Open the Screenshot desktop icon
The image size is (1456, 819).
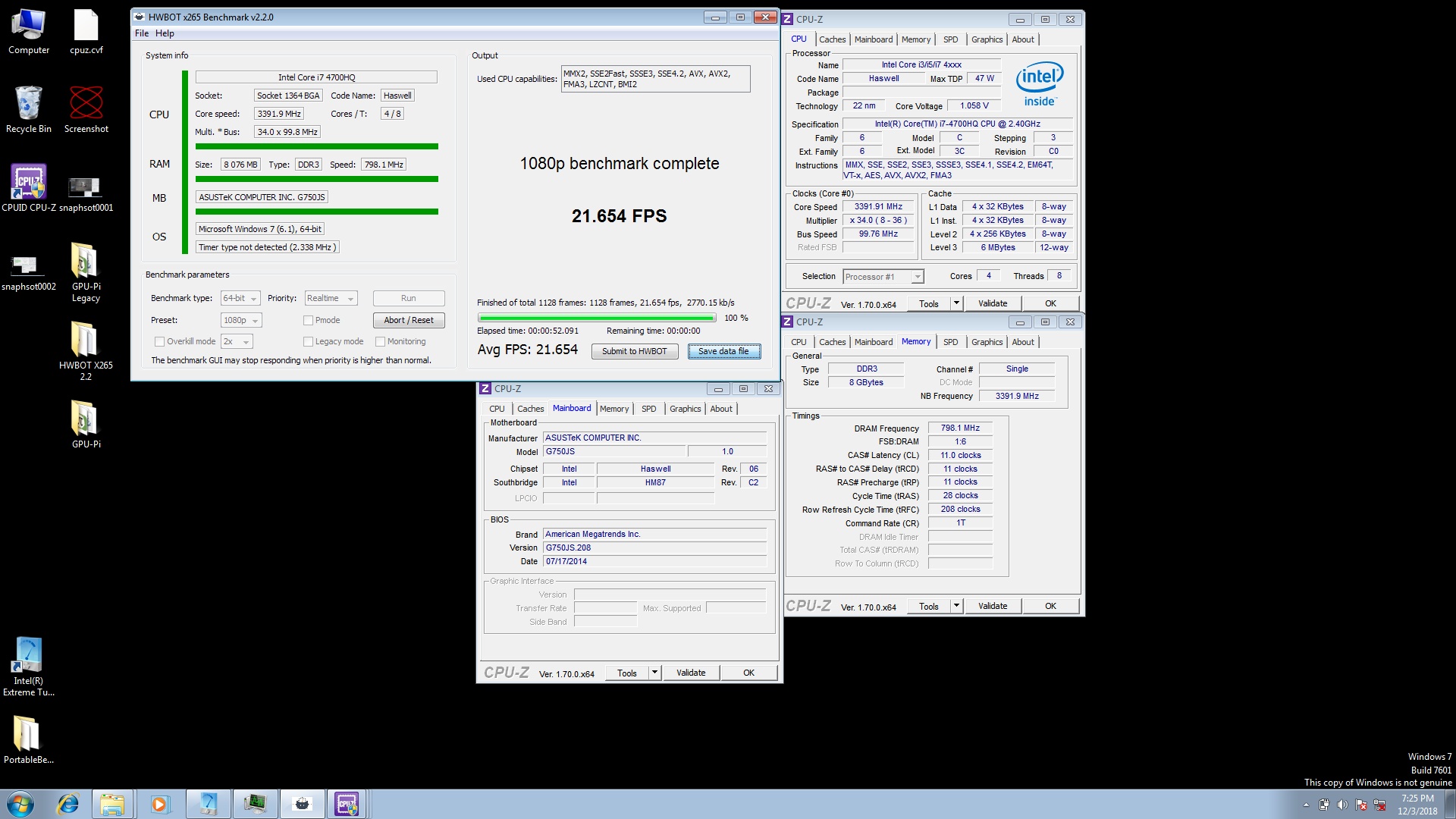click(x=86, y=110)
